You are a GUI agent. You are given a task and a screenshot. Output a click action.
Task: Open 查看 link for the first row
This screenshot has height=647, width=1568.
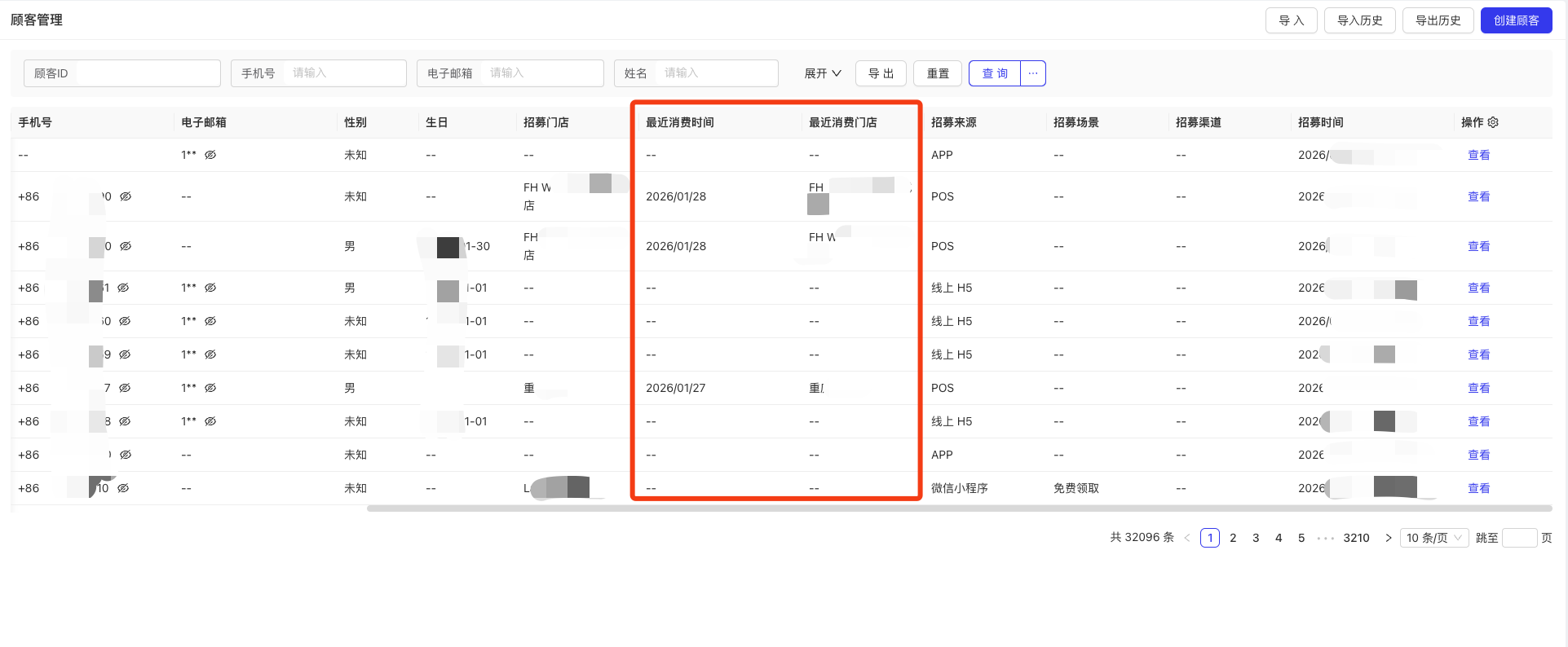point(1478,155)
